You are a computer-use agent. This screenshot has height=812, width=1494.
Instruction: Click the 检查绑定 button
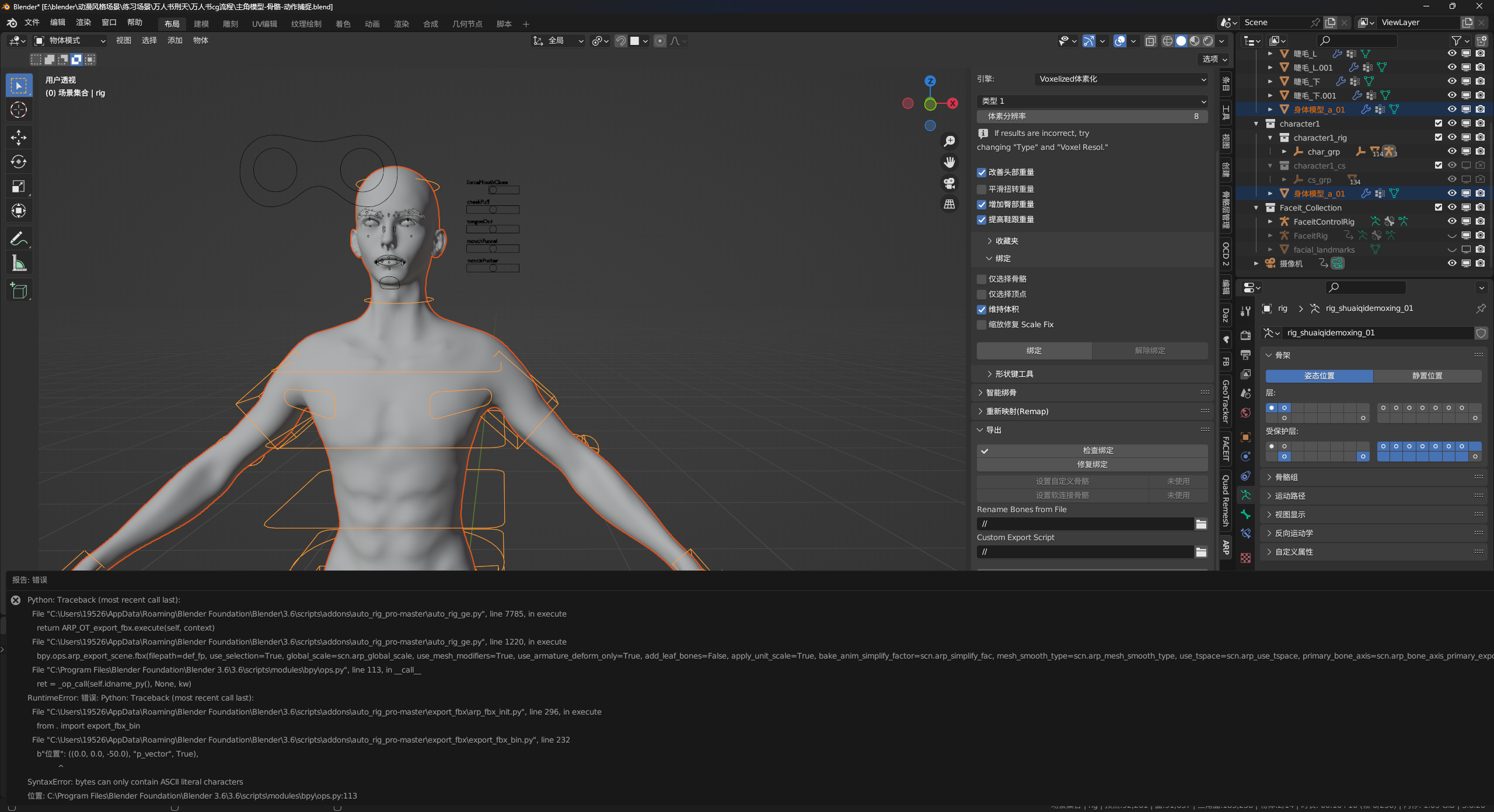tap(1092, 450)
